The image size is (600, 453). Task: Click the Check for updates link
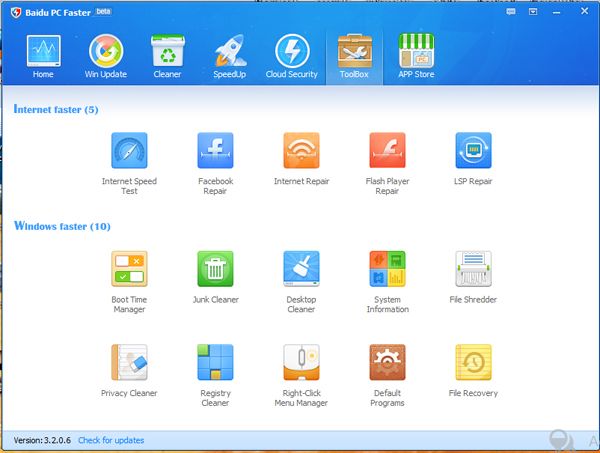tap(111, 440)
